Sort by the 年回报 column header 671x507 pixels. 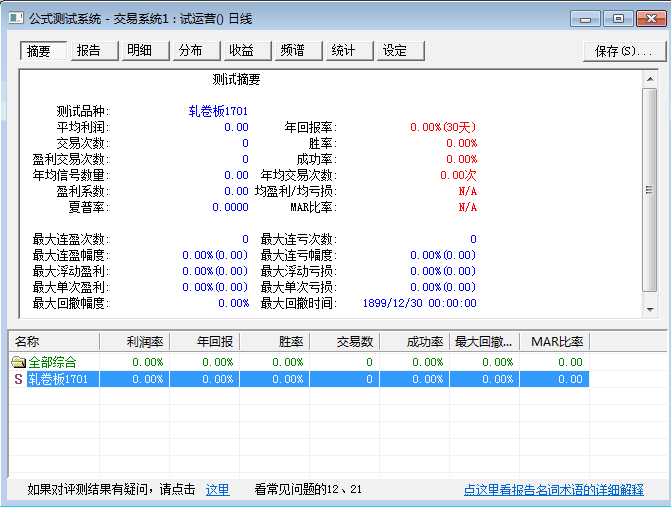coord(205,341)
